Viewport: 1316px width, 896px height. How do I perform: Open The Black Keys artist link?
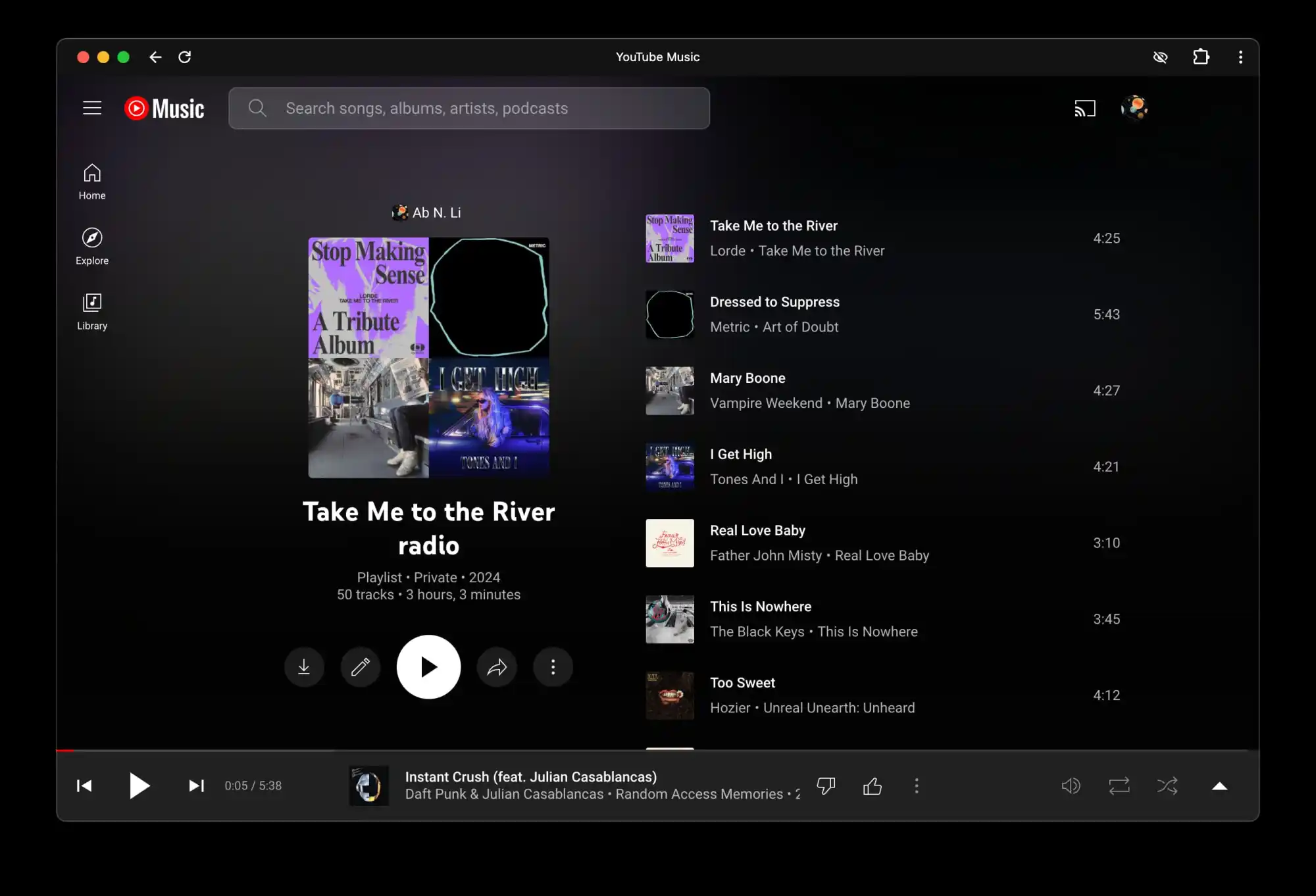[757, 632]
